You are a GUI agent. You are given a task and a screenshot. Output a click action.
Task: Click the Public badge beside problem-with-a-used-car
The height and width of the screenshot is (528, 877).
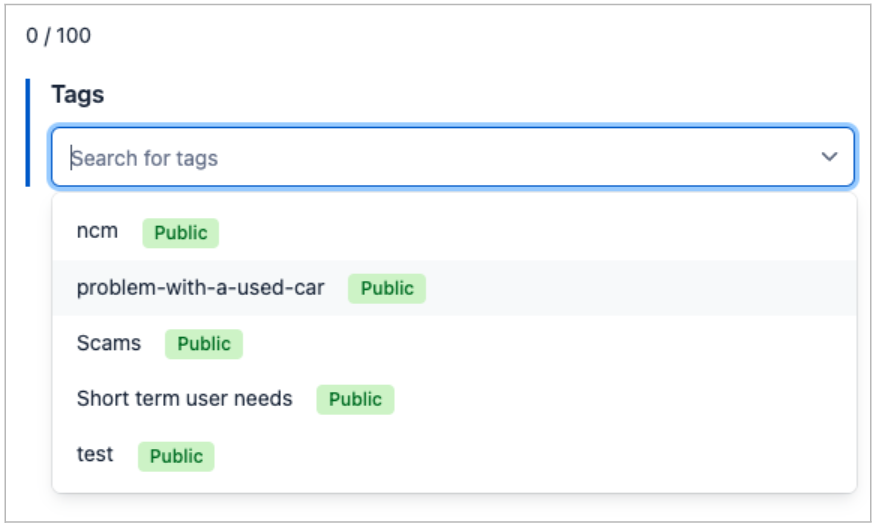[387, 289]
